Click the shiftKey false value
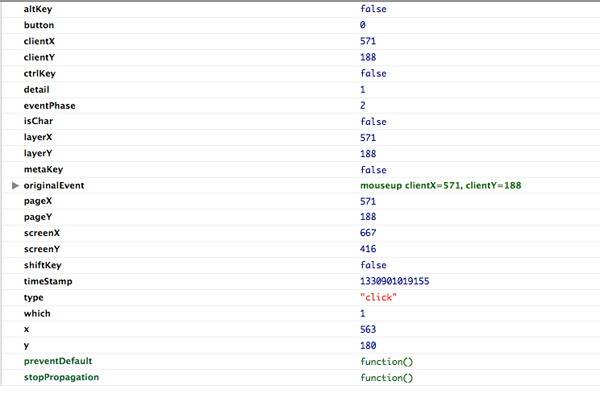The height and width of the screenshot is (406, 600). (x=373, y=265)
